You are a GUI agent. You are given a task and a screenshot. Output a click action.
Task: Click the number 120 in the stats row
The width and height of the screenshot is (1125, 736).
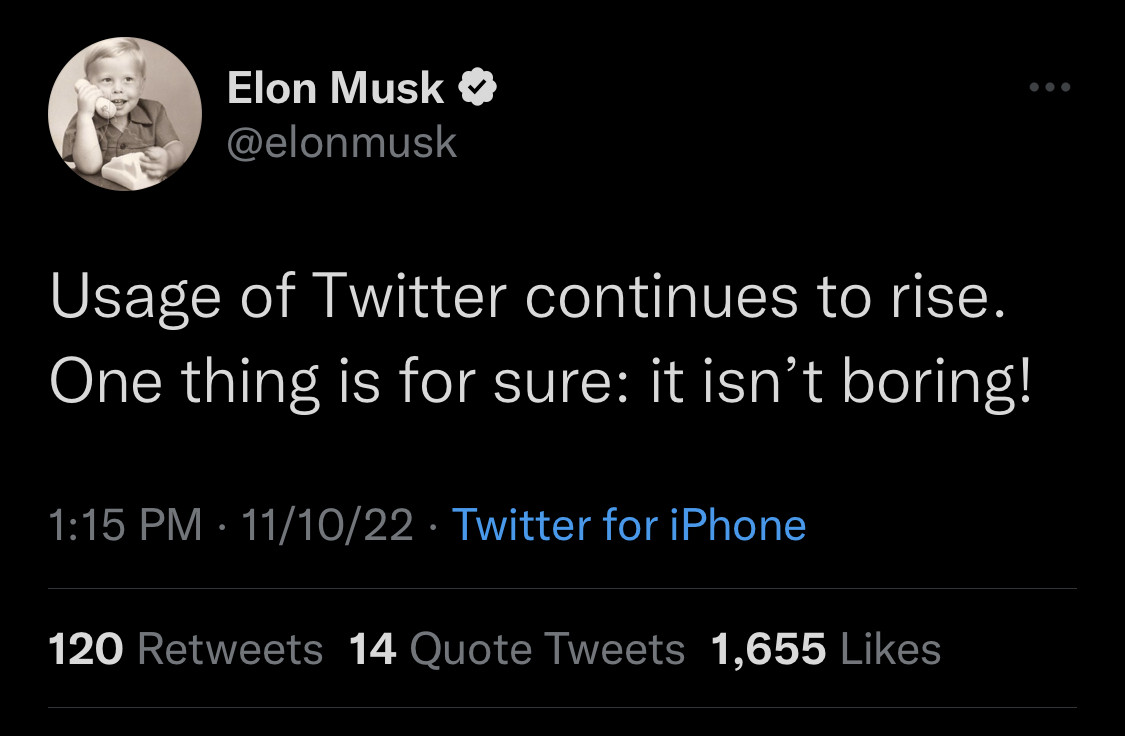click(x=86, y=649)
